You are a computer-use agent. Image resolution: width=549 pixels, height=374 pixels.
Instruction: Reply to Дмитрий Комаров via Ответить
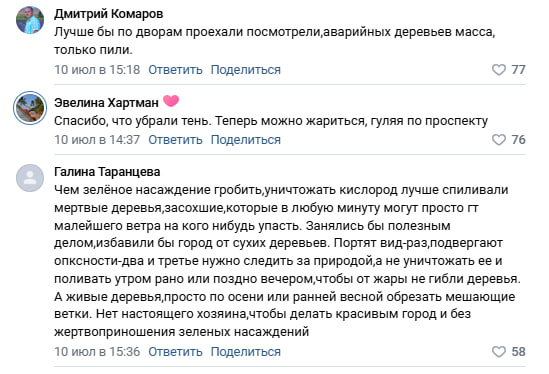coord(175,70)
